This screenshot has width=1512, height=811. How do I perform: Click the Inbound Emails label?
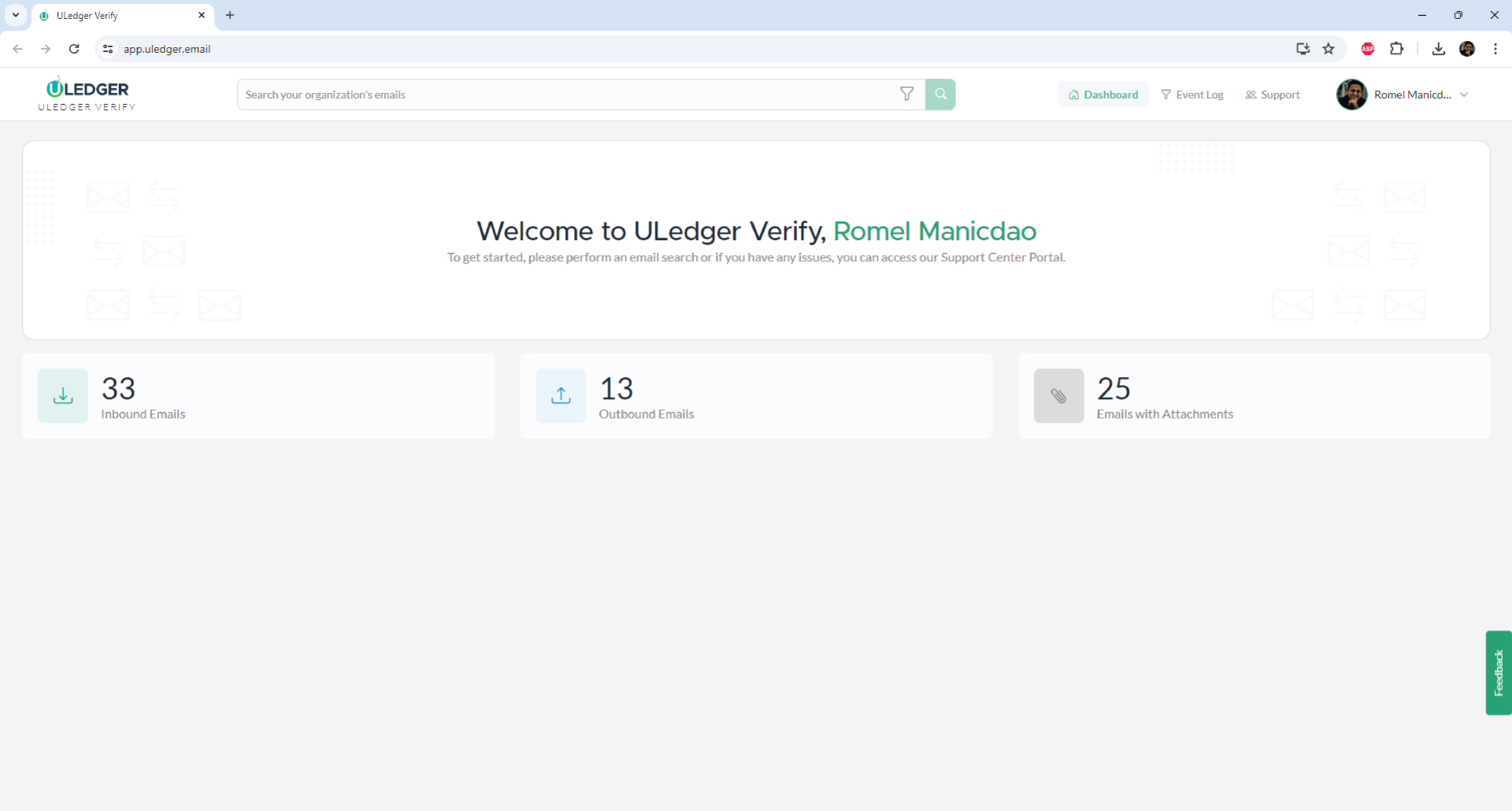click(143, 414)
